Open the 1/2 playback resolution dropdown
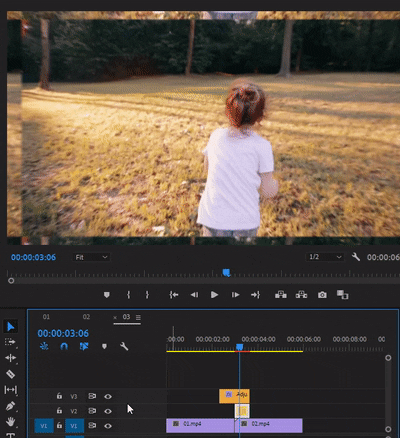400x438 pixels. 325,257
